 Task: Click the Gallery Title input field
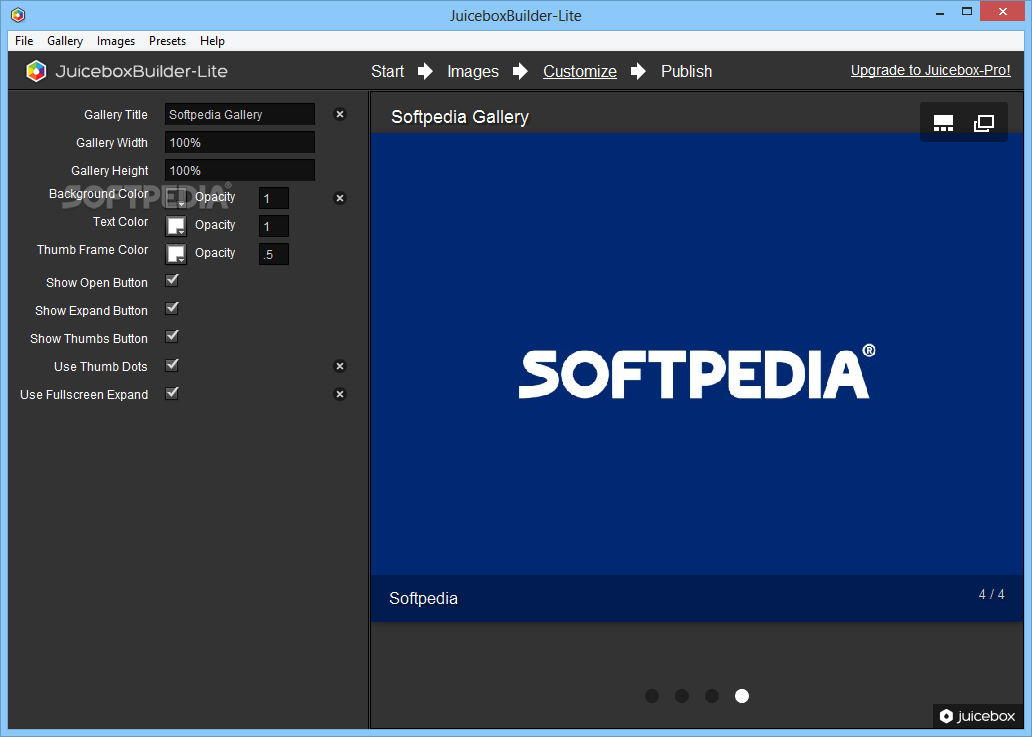tap(240, 114)
